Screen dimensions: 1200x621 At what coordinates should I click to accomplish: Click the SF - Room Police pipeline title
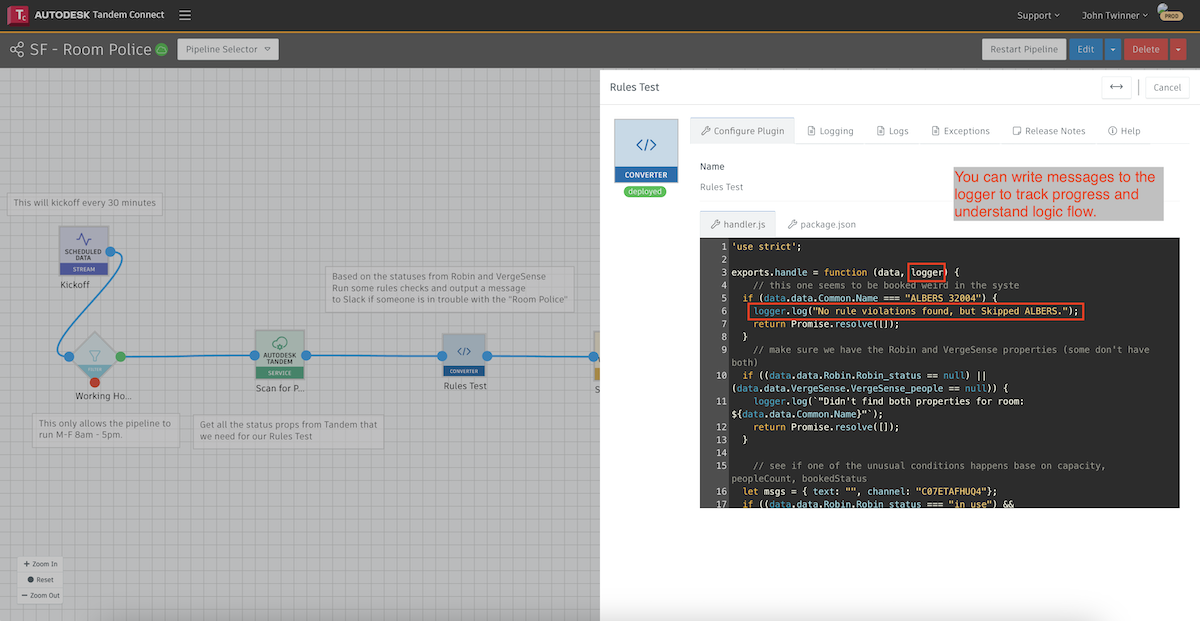(91, 49)
